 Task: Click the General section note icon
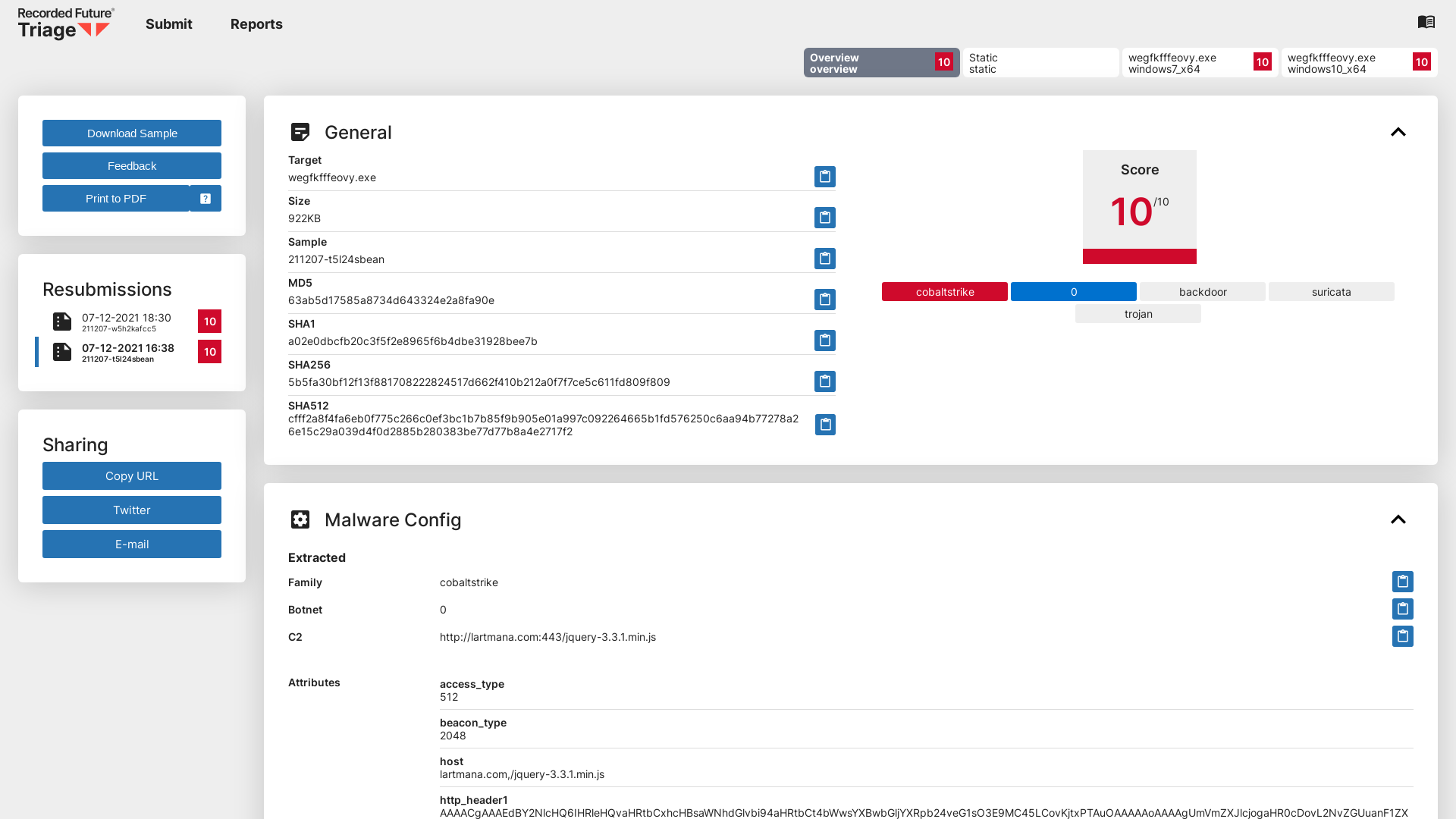click(300, 132)
